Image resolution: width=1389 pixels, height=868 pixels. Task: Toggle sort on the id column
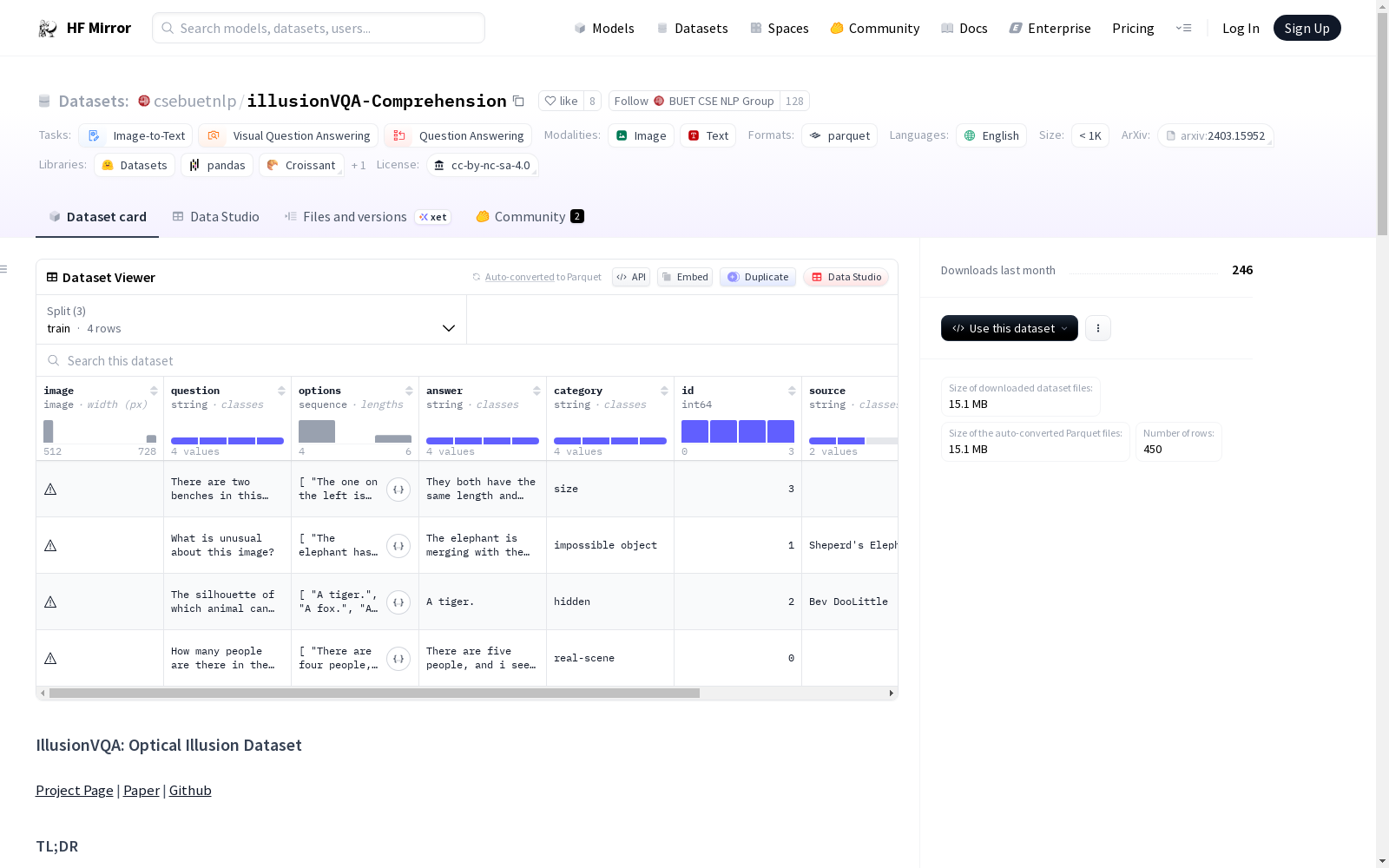pos(792,391)
